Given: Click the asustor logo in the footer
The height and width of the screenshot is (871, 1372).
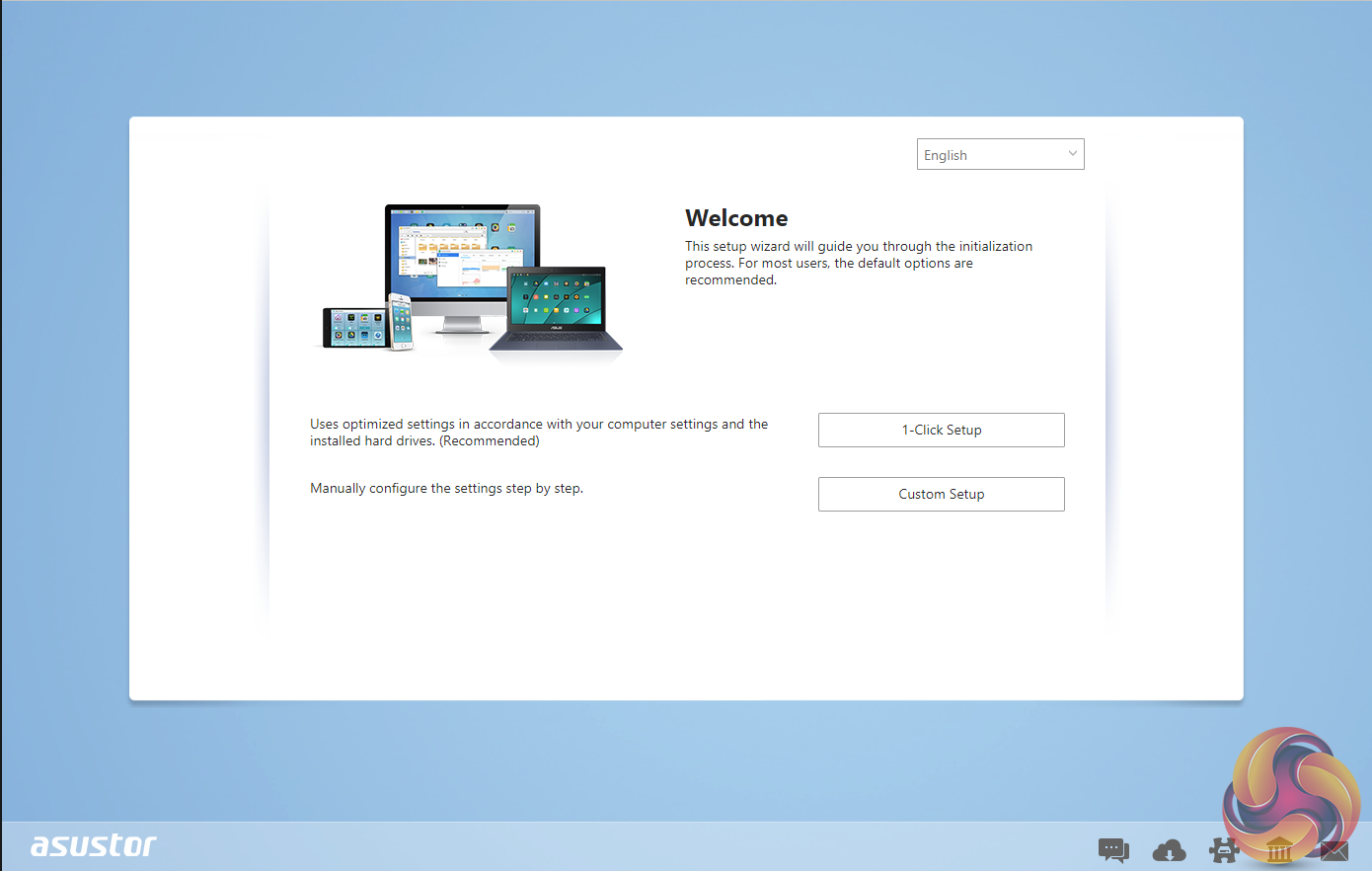Looking at the screenshot, I should [94, 845].
